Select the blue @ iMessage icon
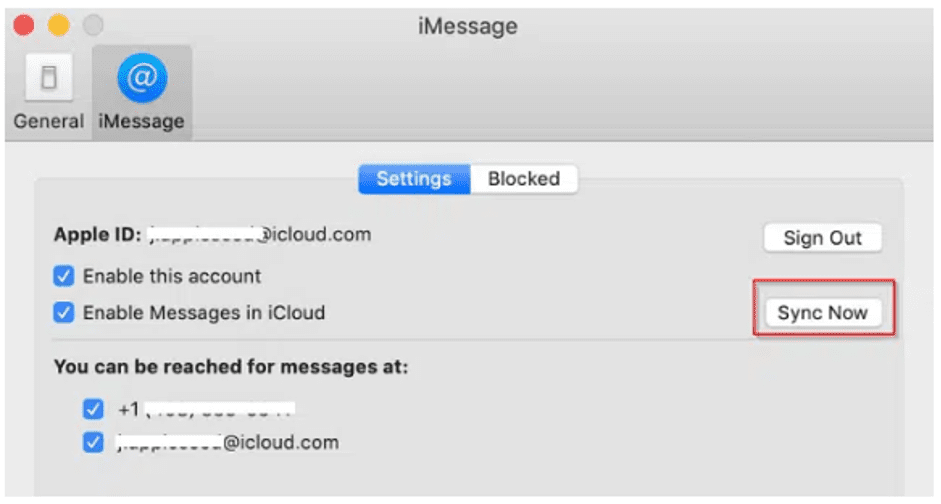 (x=142, y=77)
